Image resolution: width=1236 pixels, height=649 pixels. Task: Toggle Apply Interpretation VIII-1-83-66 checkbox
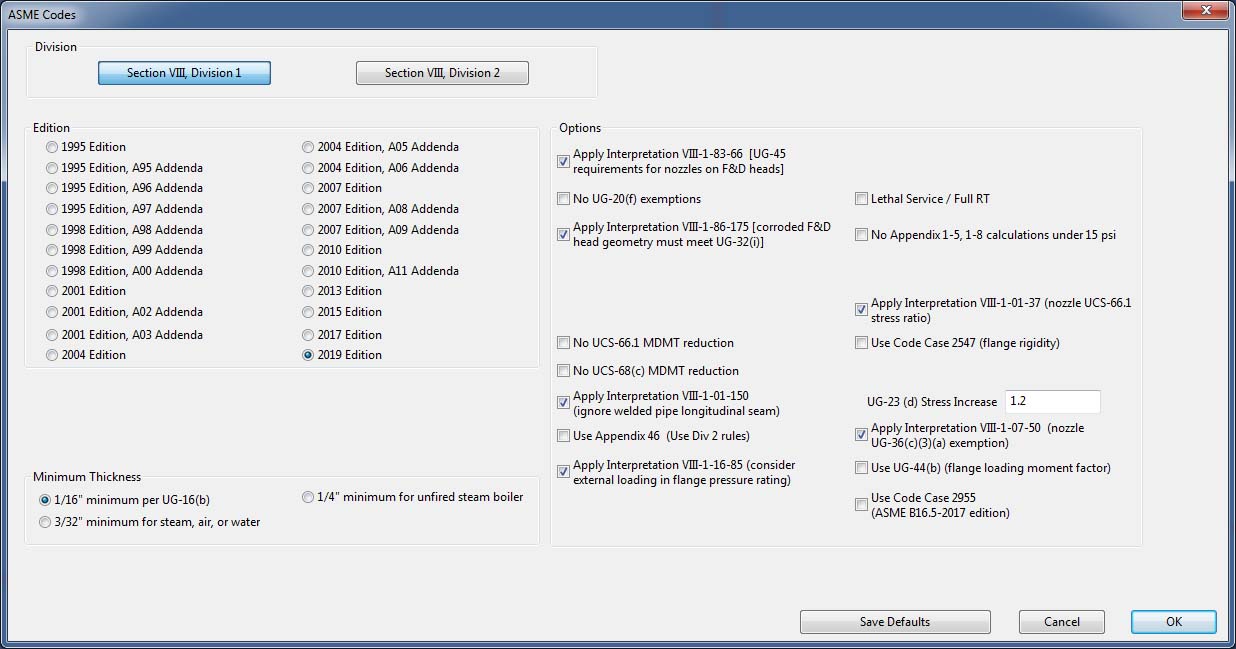pyautogui.click(x=564, y=162)
